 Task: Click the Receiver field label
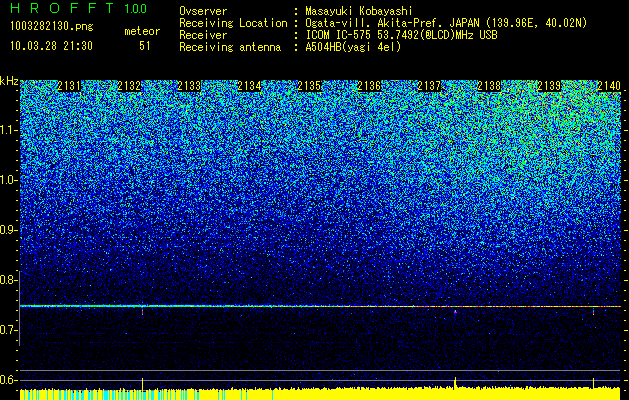click(x=203, y=35)
